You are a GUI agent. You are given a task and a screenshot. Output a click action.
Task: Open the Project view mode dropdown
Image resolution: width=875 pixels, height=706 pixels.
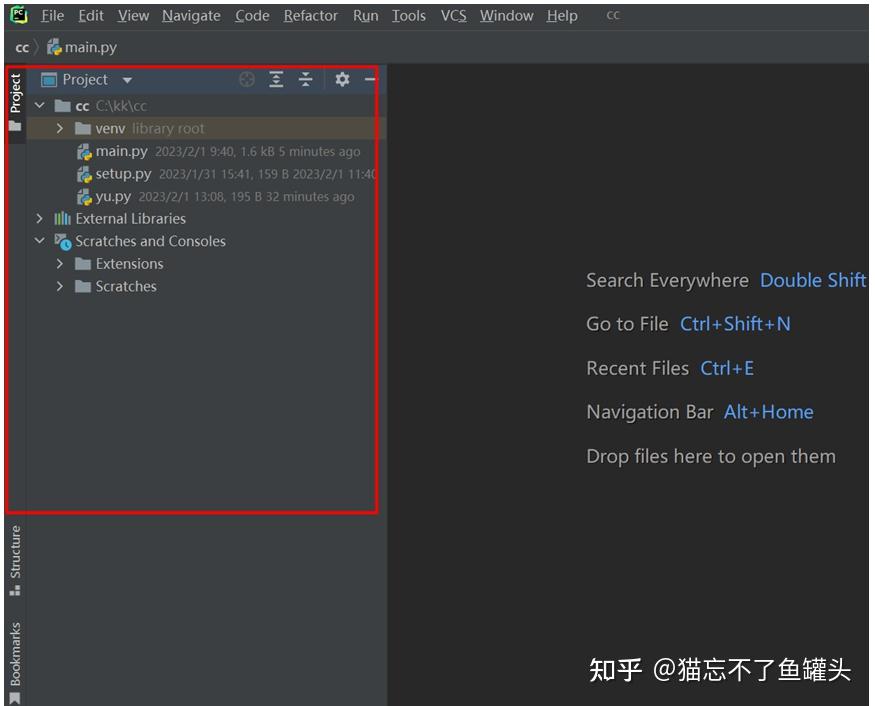pyautogui.click(x=126, y=79)
